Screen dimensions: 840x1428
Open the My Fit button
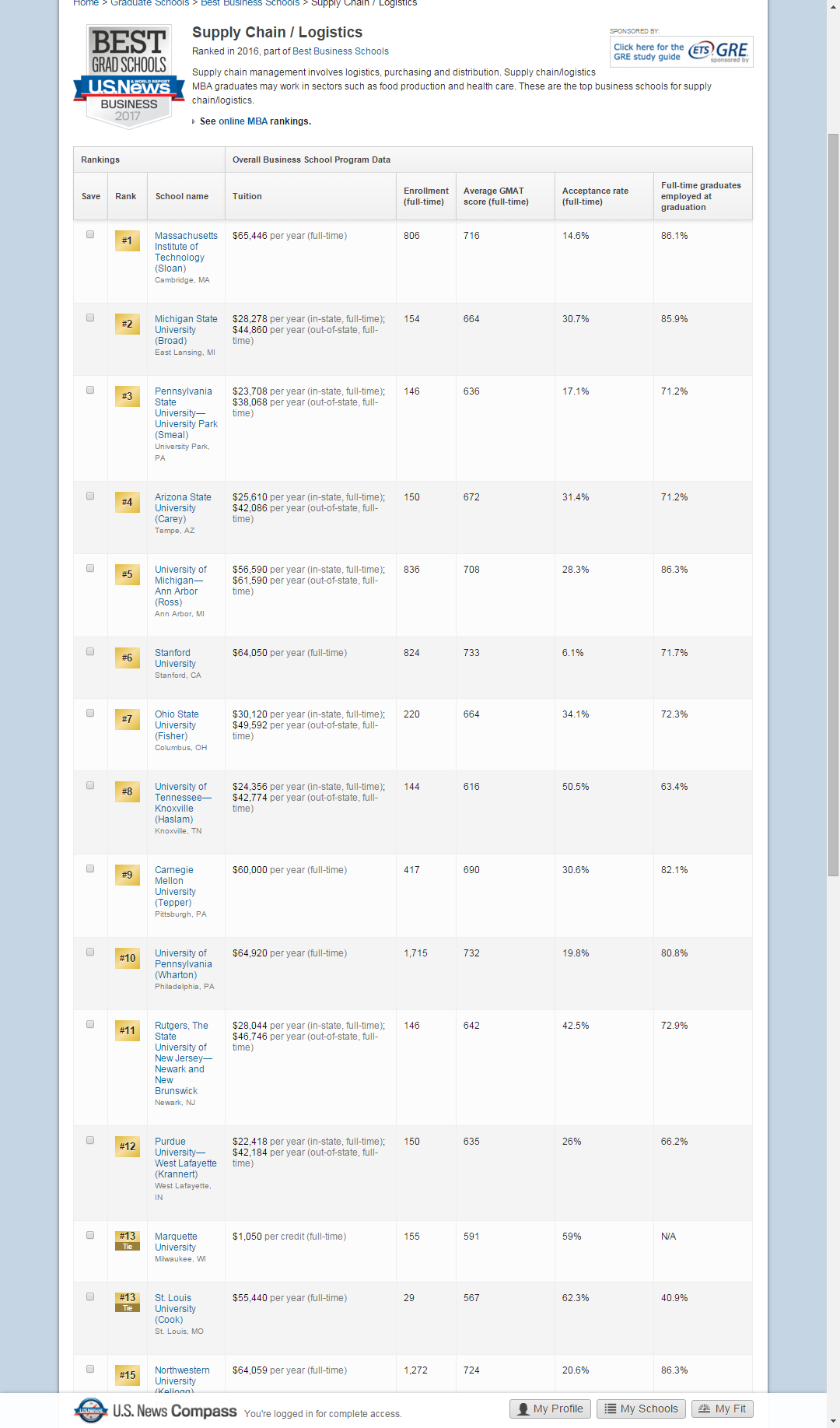pos(722,1409)
